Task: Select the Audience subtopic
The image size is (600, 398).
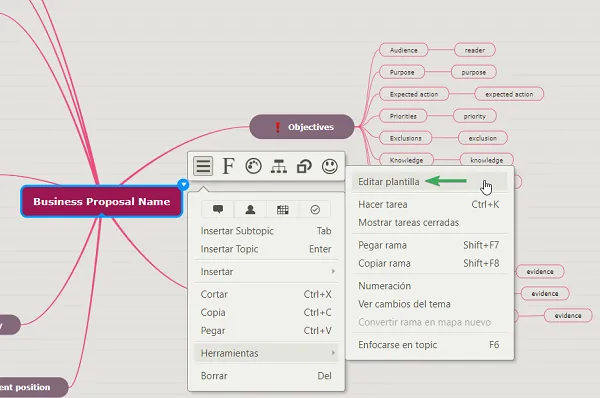Action: (x=403, y=50)
